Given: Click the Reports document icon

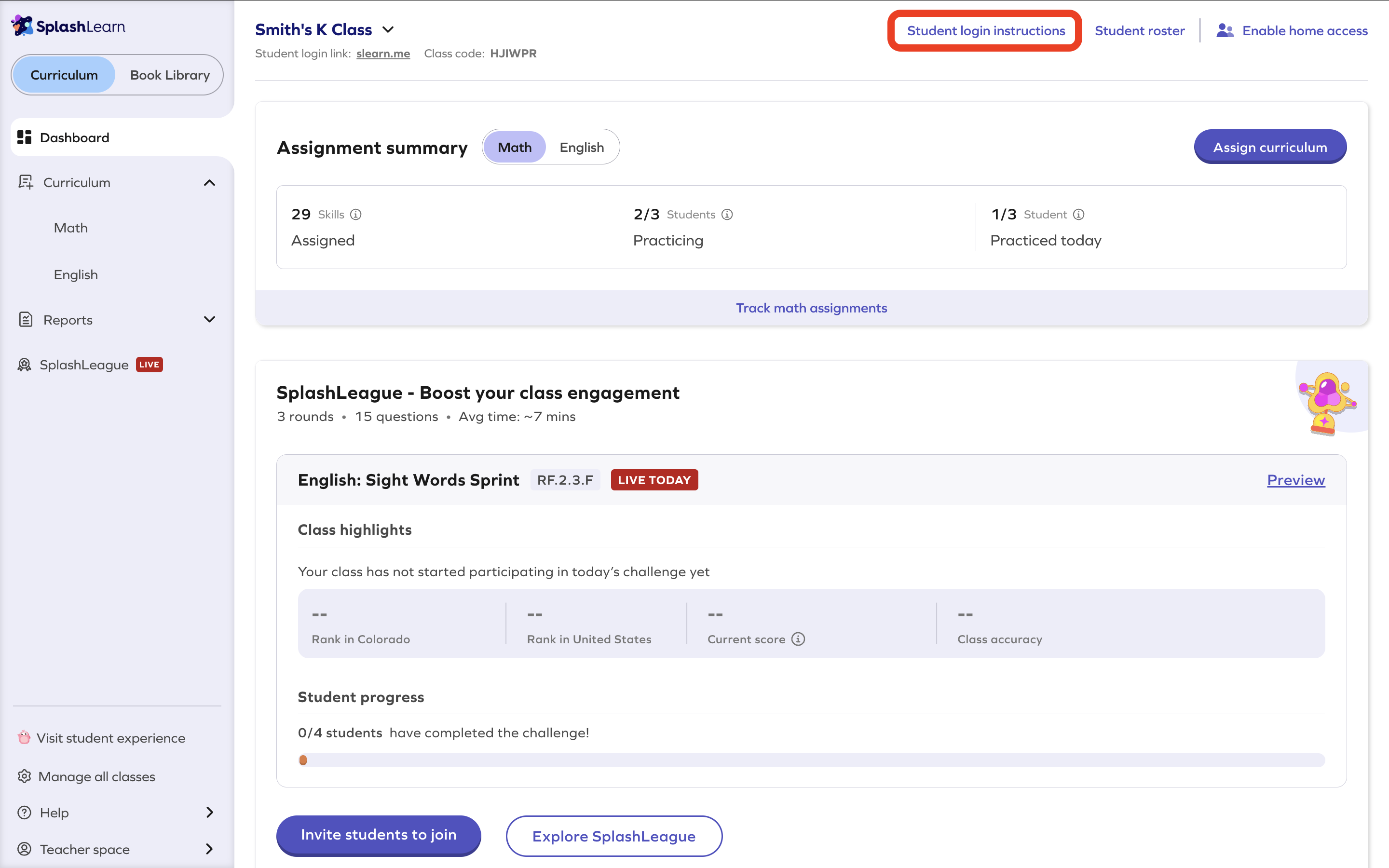Looking at the screenshot, I should pyautogui.click(x=25, y=319).
